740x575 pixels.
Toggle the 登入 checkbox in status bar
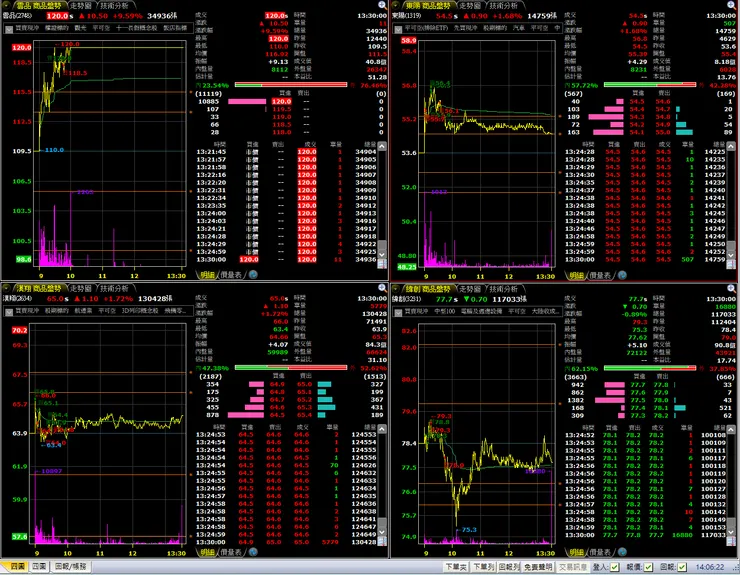614,567
